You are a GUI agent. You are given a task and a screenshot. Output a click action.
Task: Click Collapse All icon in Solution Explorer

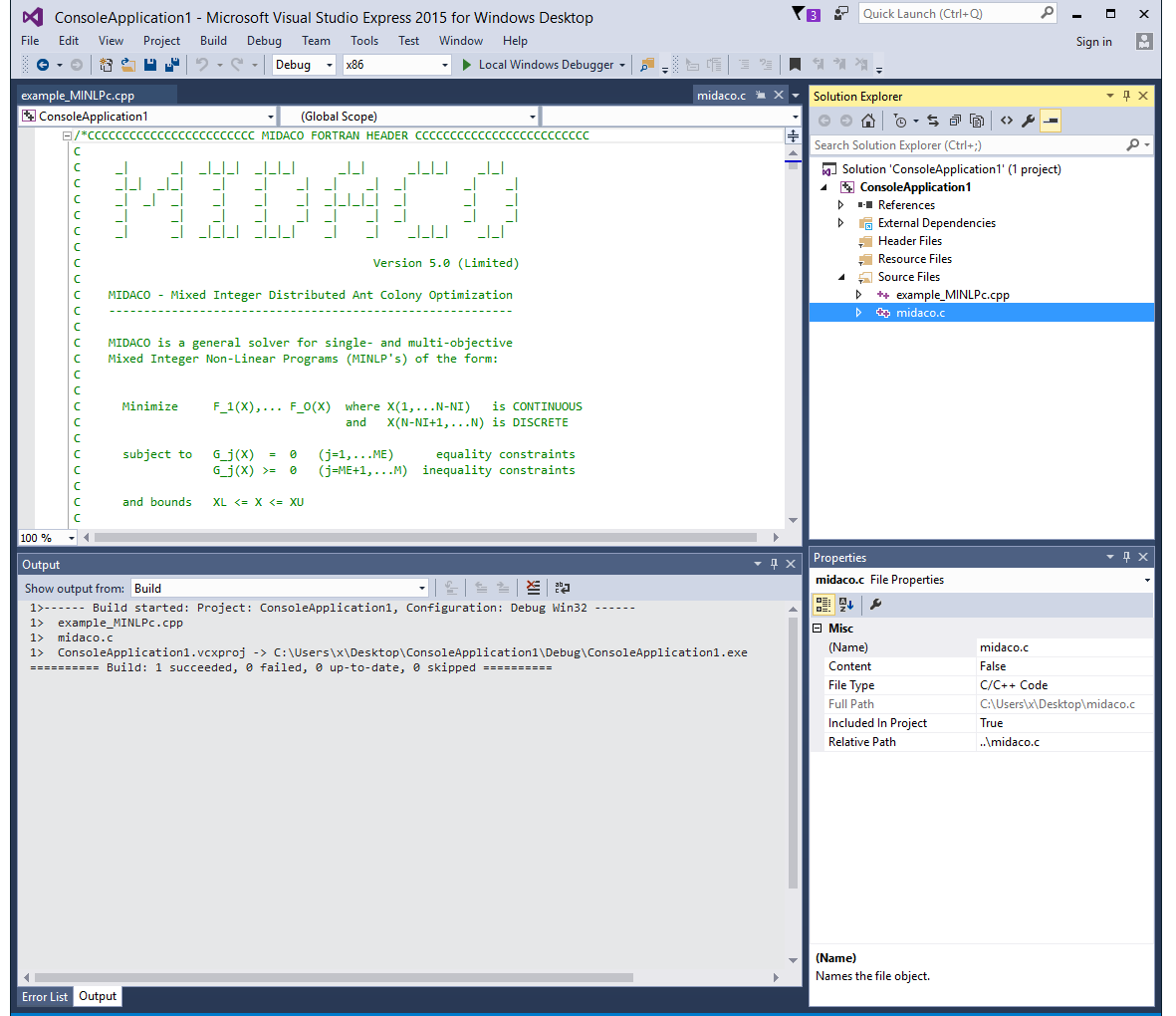955,121
